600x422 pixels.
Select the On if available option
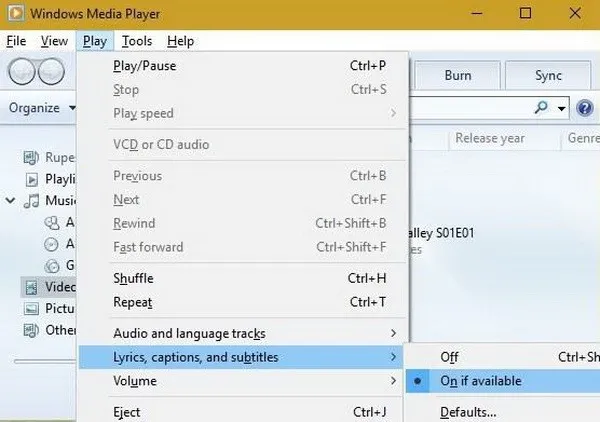point(481,381)
